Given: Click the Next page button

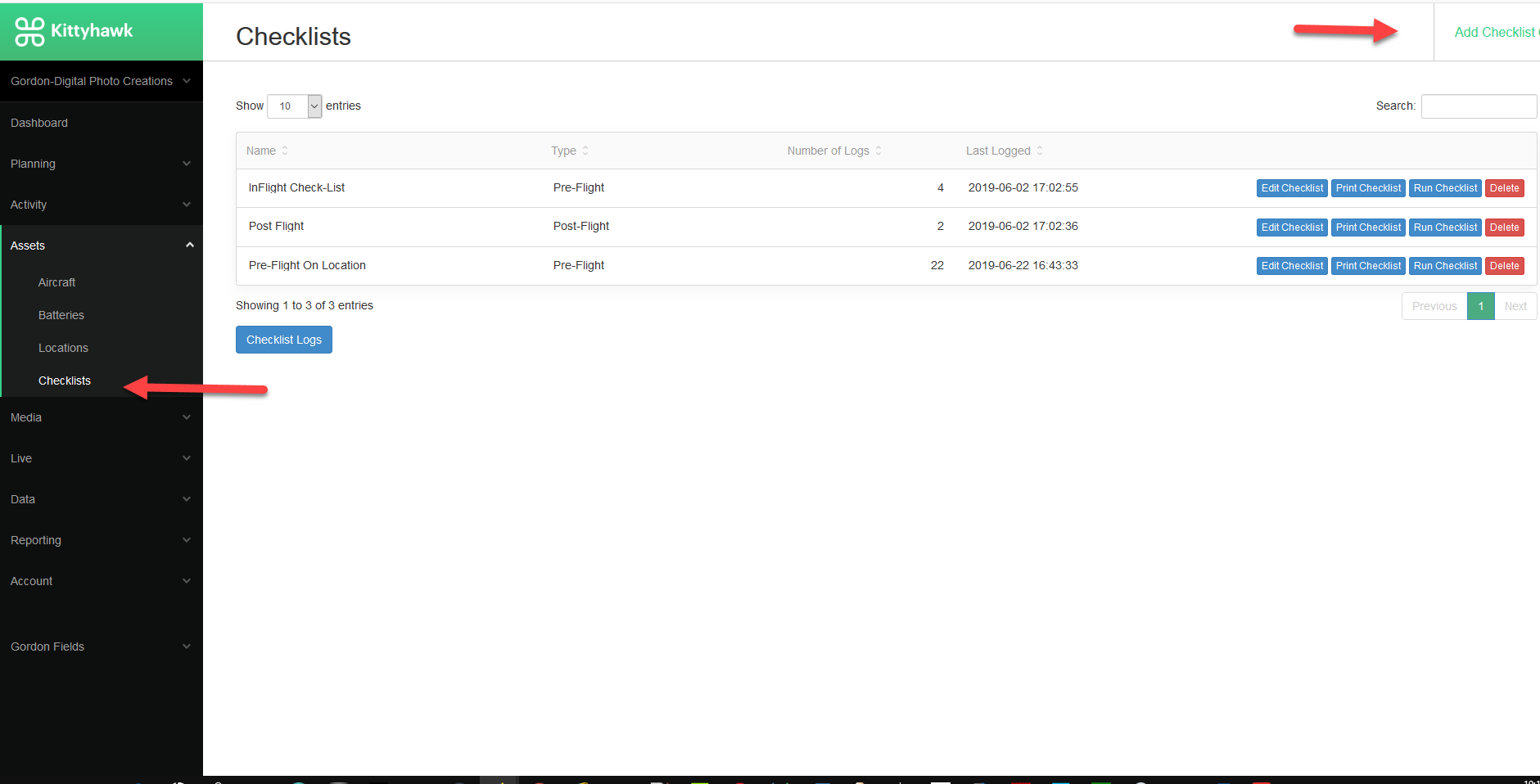Looking at the screenshot, I should coord(1515,306).
